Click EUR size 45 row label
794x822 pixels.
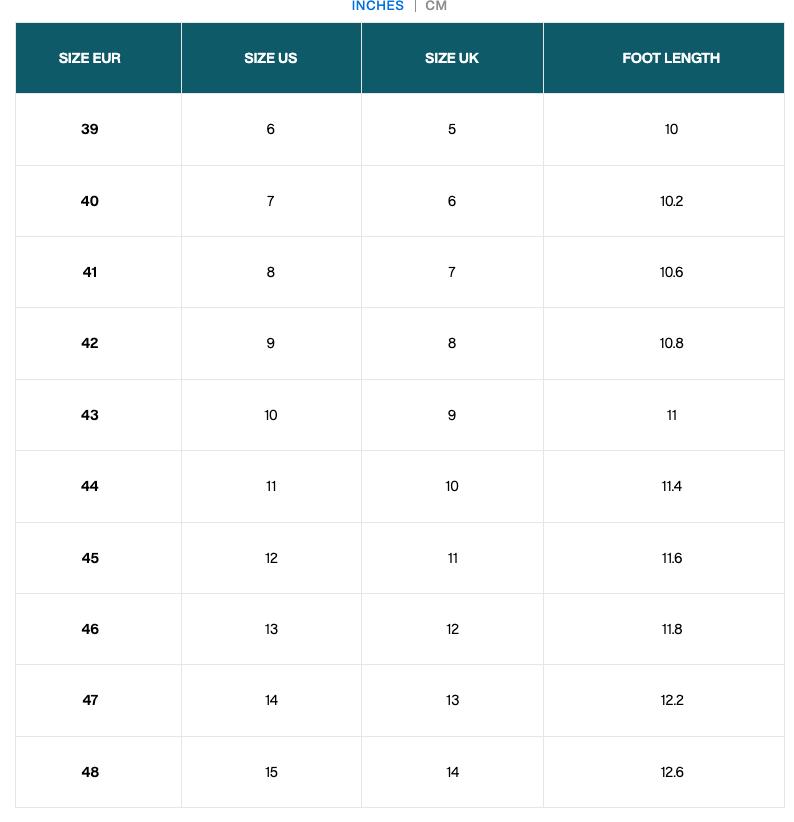pyautogui.click(x=90, y=558)
